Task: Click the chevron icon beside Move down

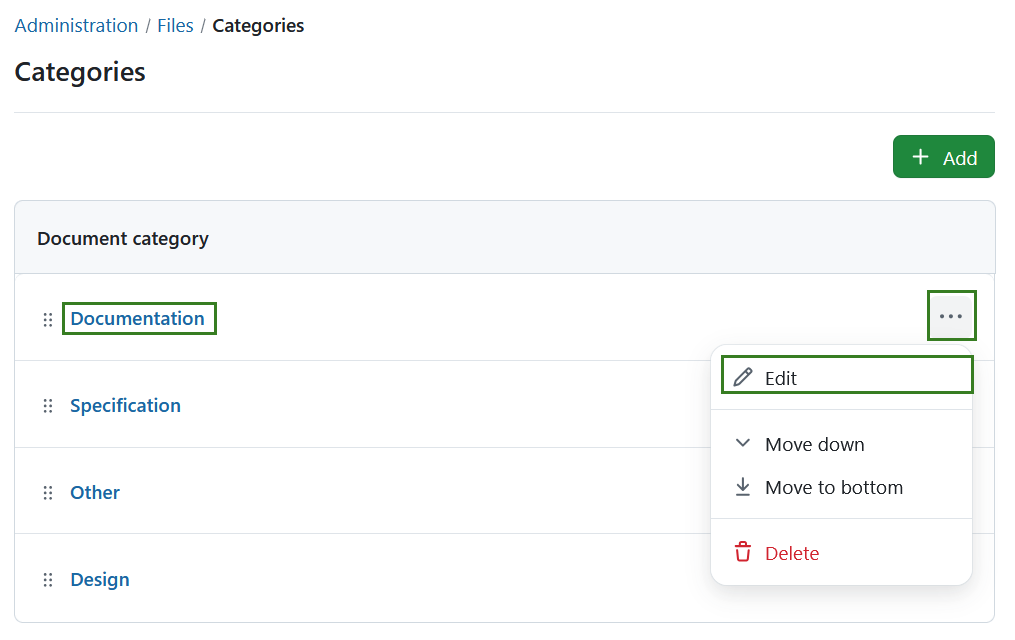Action: pos(743,443)
